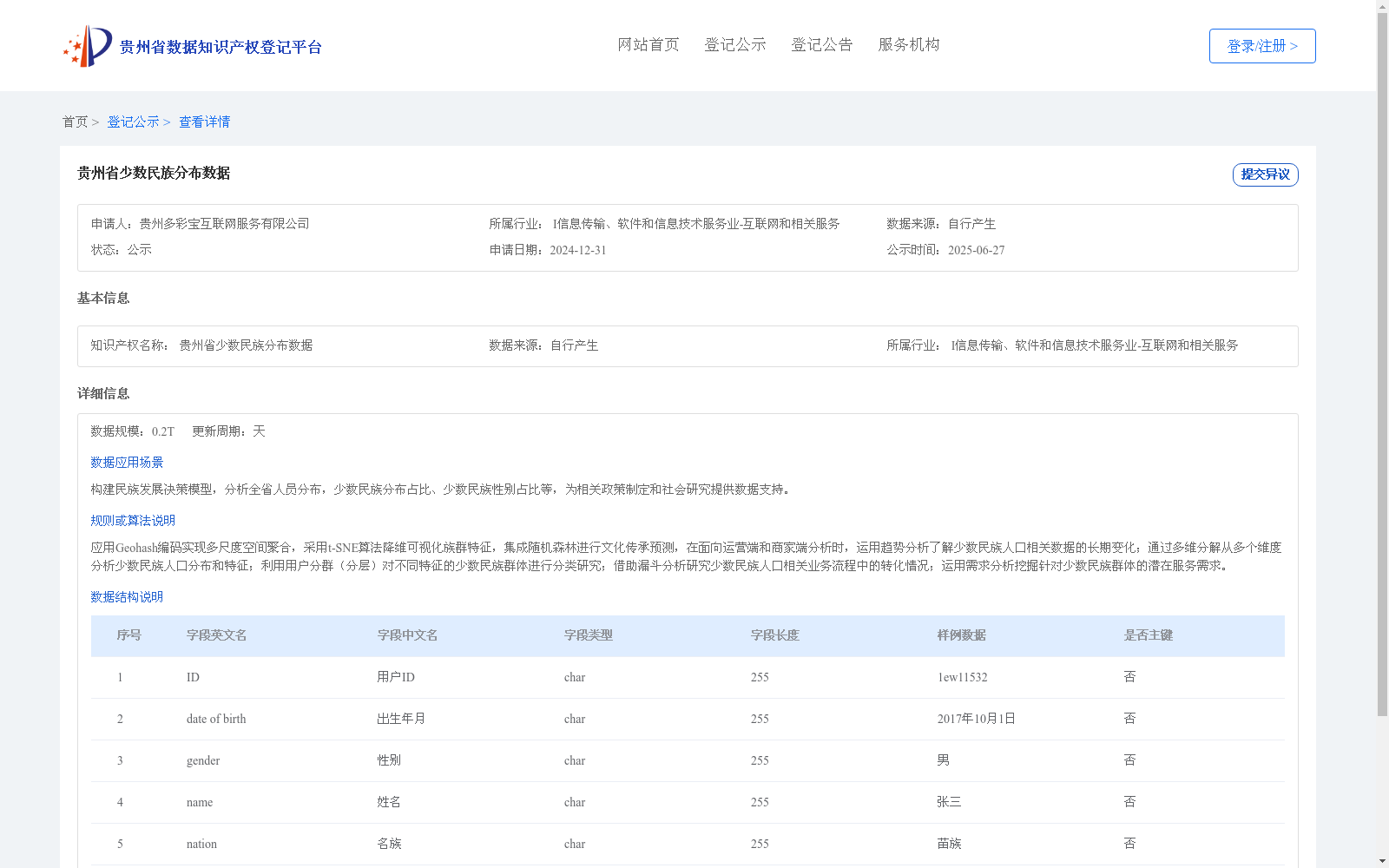Screen dimensions: 1389x868
Task: Click 字段中文名 column header
Action: (408, 635)
